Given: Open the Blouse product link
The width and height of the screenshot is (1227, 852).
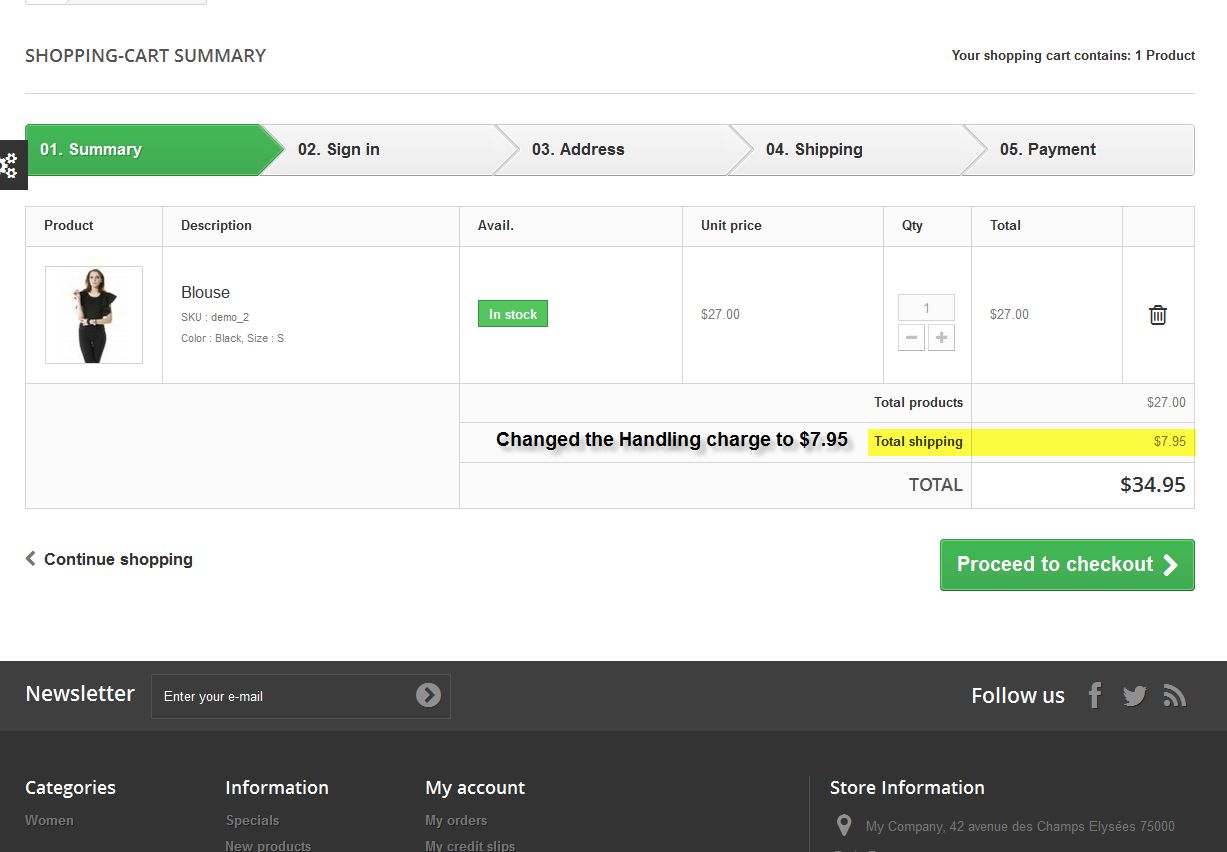Looking at the screenshot, I should (x=205, y=292).
